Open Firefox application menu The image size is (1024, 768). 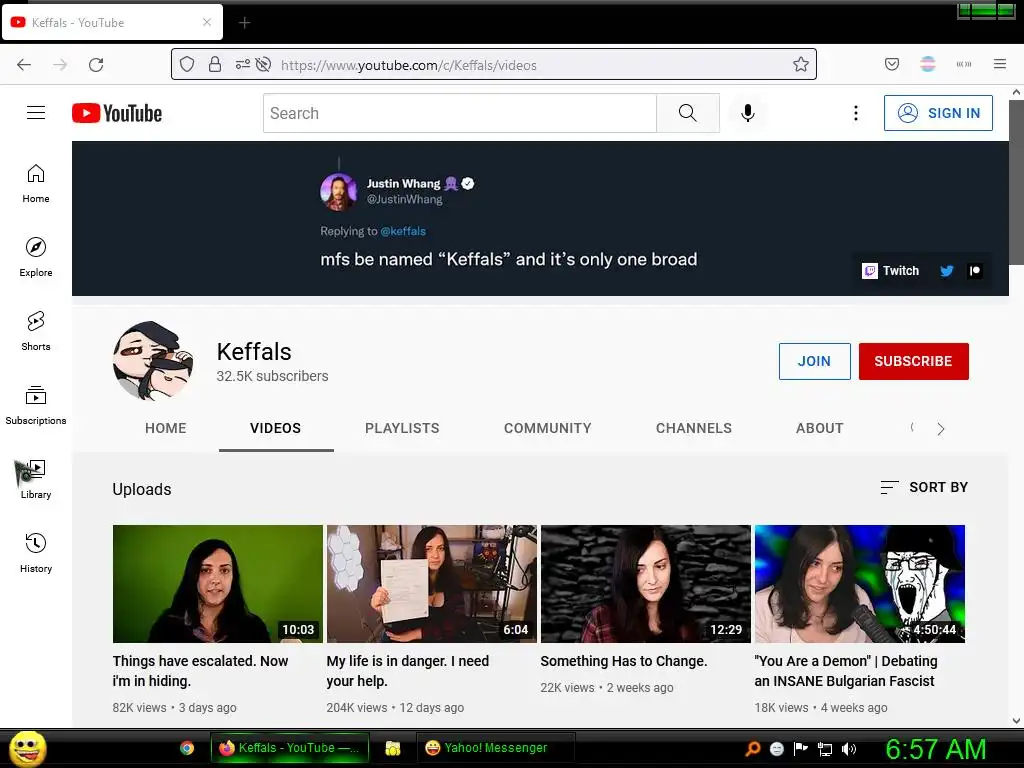pos(1000,64)
